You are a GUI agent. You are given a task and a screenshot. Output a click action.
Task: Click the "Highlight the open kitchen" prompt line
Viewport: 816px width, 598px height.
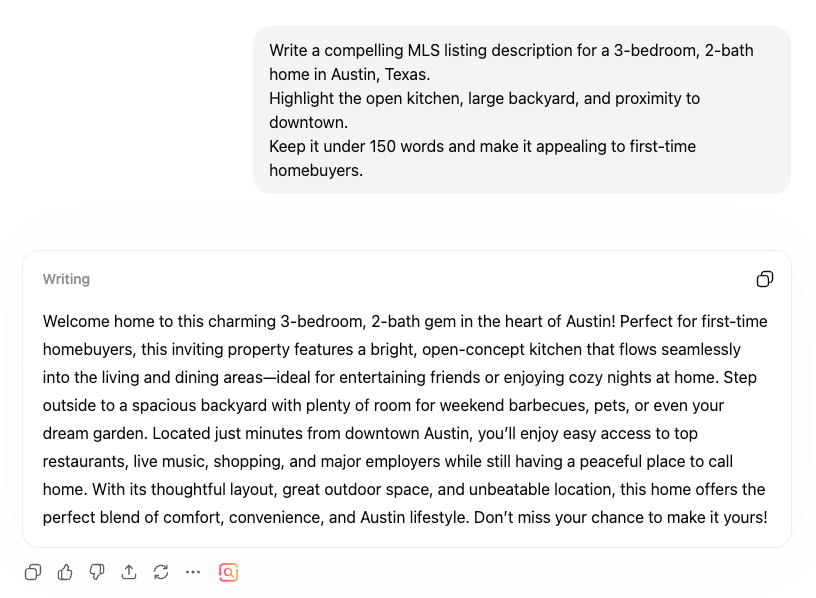[x=484, y=98]
